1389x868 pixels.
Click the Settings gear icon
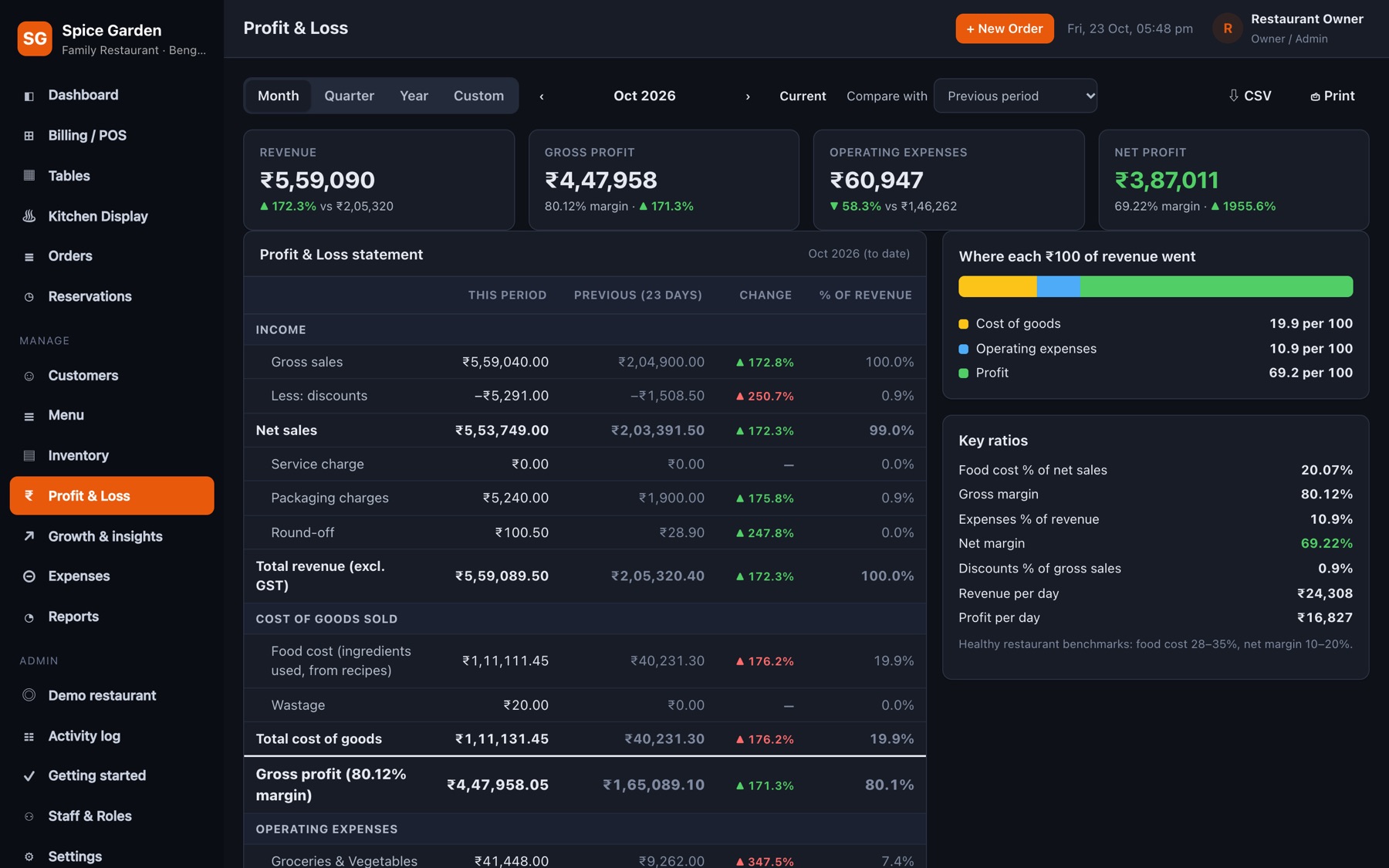point(29,856)
